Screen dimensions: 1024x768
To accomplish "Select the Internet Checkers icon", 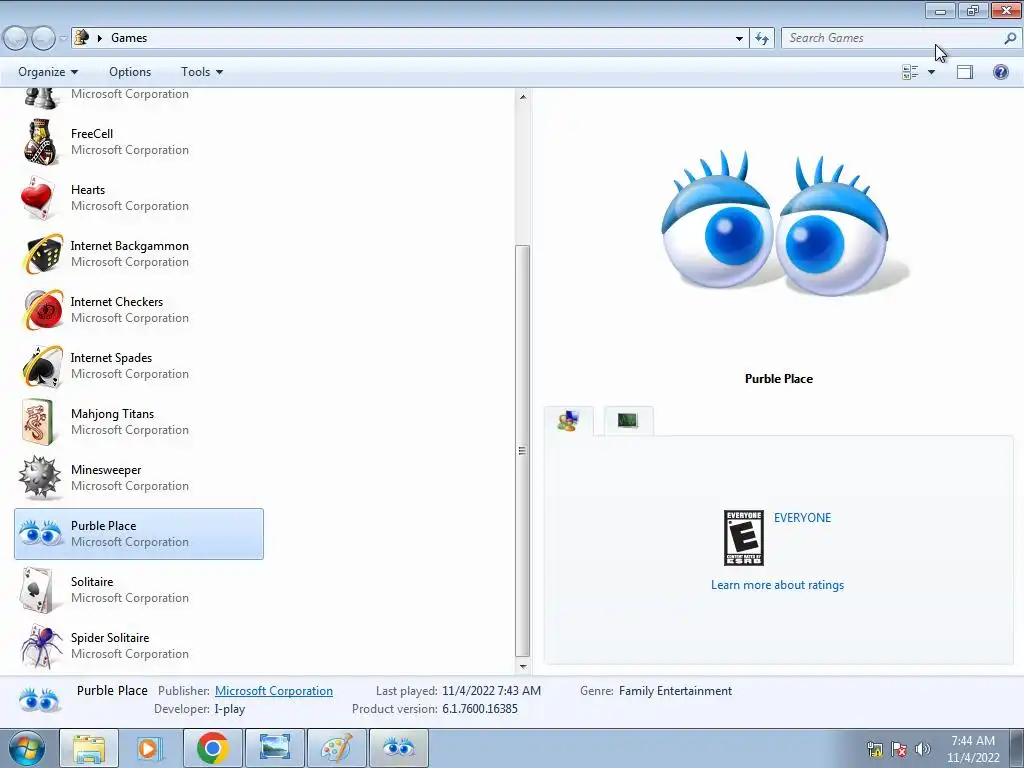I will pyautogui.click(x=42, y=310).
